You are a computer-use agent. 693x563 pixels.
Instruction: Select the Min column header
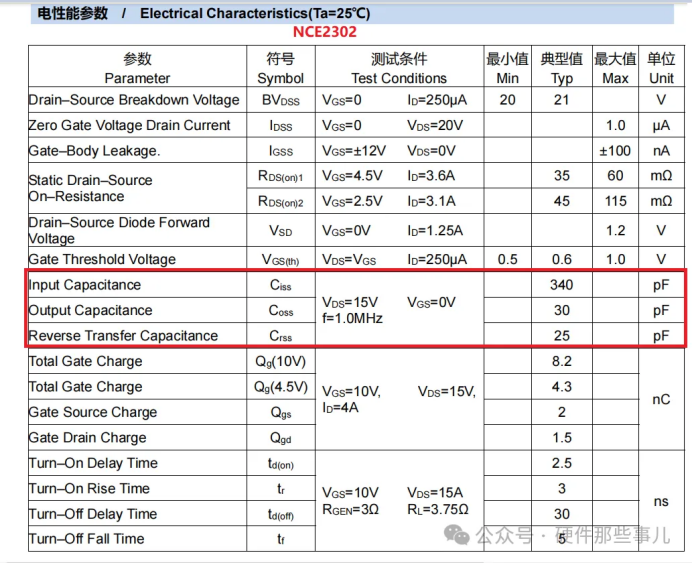507,67
